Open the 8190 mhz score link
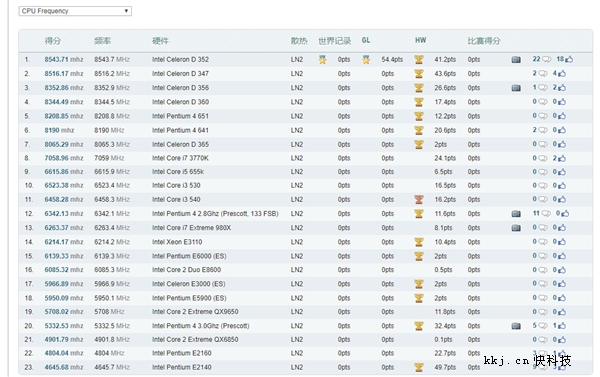This screenshot has height=377, width=600. (59, 130)
